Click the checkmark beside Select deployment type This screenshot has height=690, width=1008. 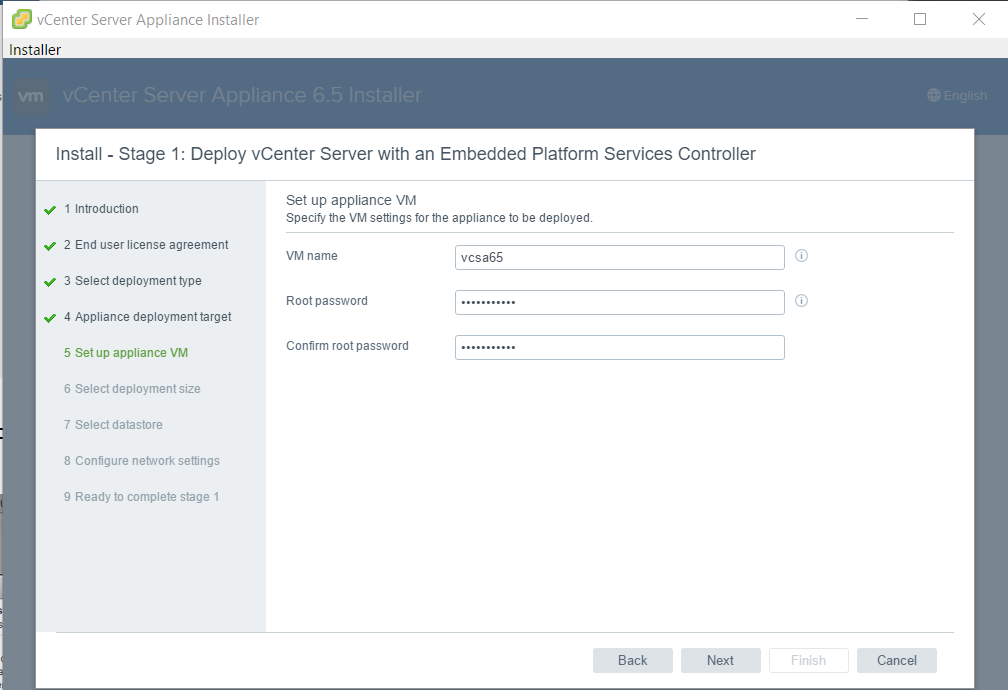(50, 282)
